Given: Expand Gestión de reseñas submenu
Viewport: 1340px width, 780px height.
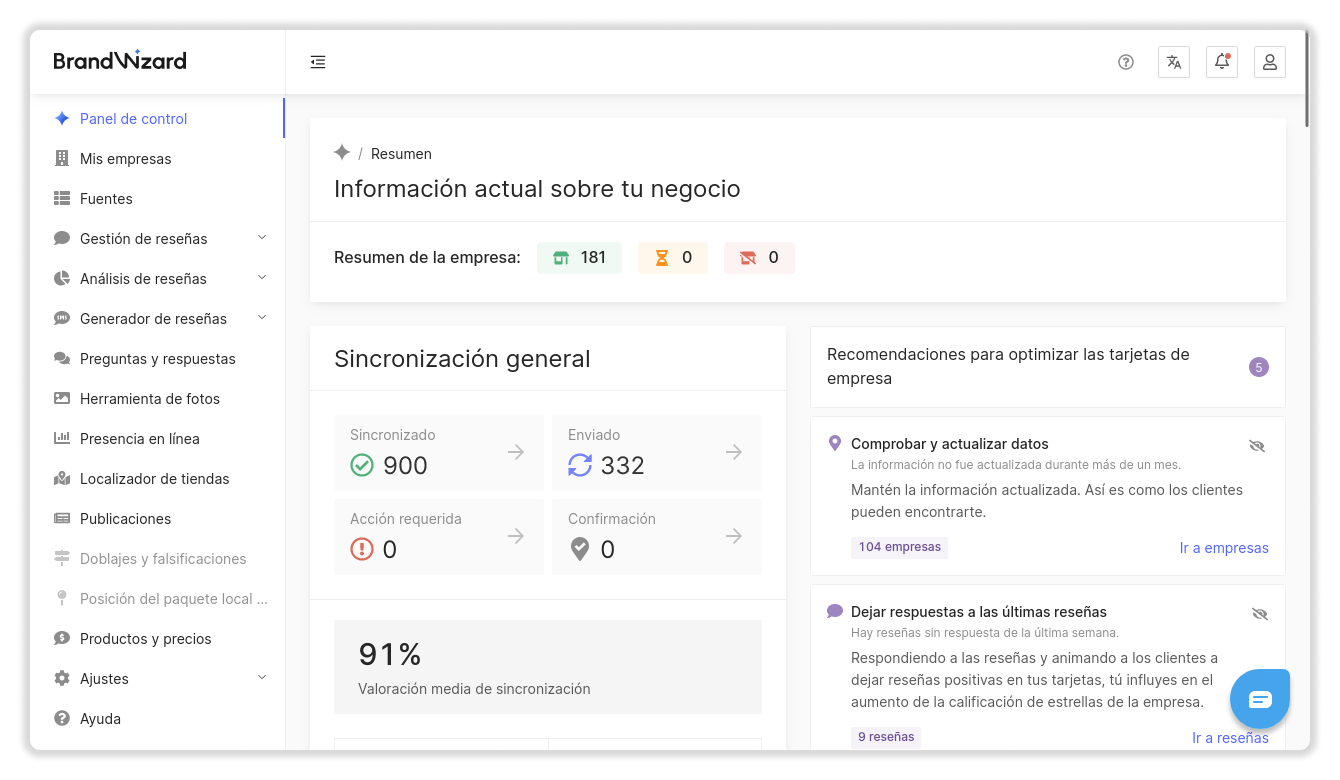Looking at the screenshot, I should pyautogui.click(x=262, y=238).
